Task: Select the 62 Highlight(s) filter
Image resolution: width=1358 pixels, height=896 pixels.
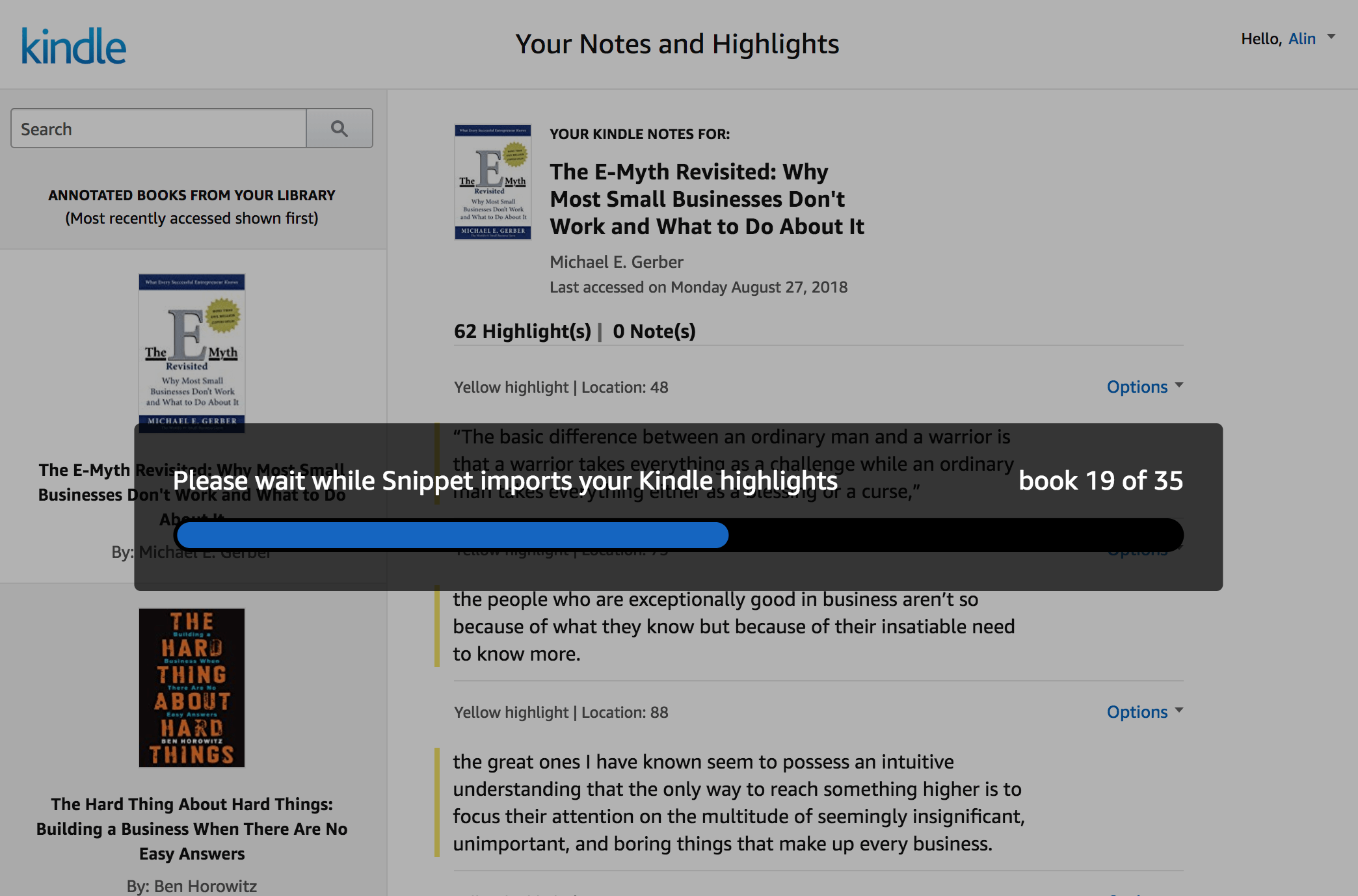Action: click(522, 331)
